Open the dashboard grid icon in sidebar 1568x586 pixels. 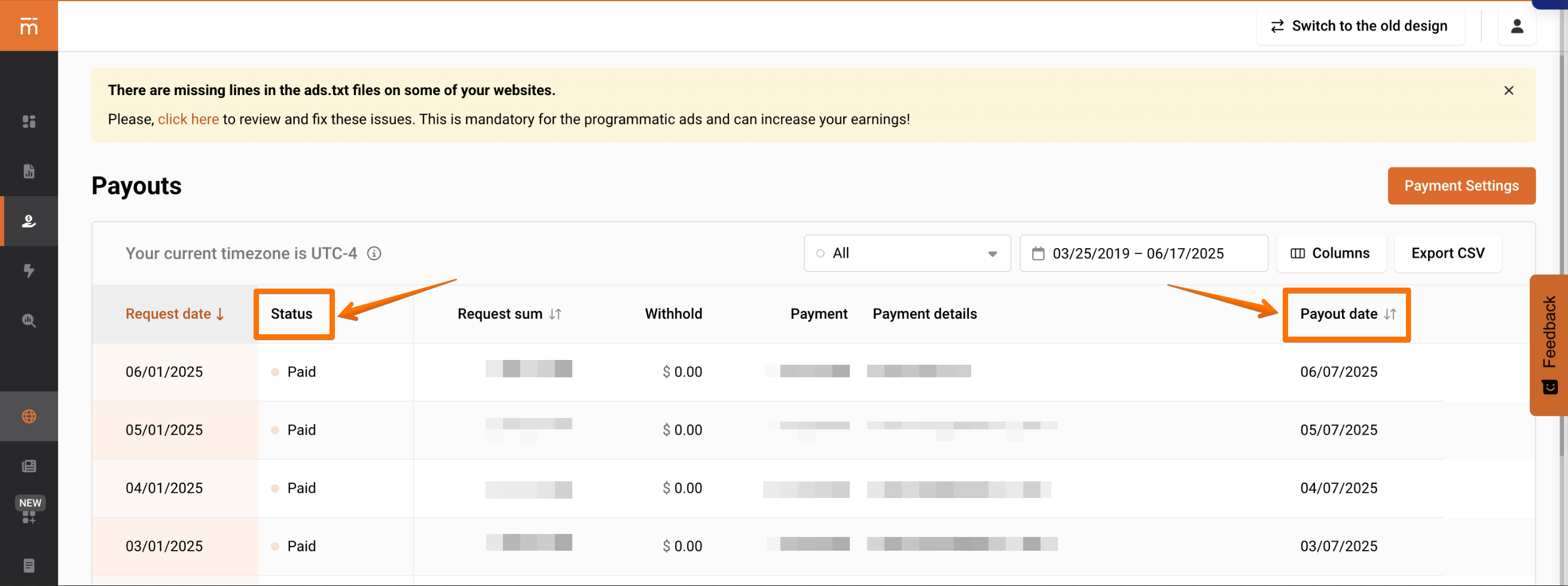tap(29, 122)
